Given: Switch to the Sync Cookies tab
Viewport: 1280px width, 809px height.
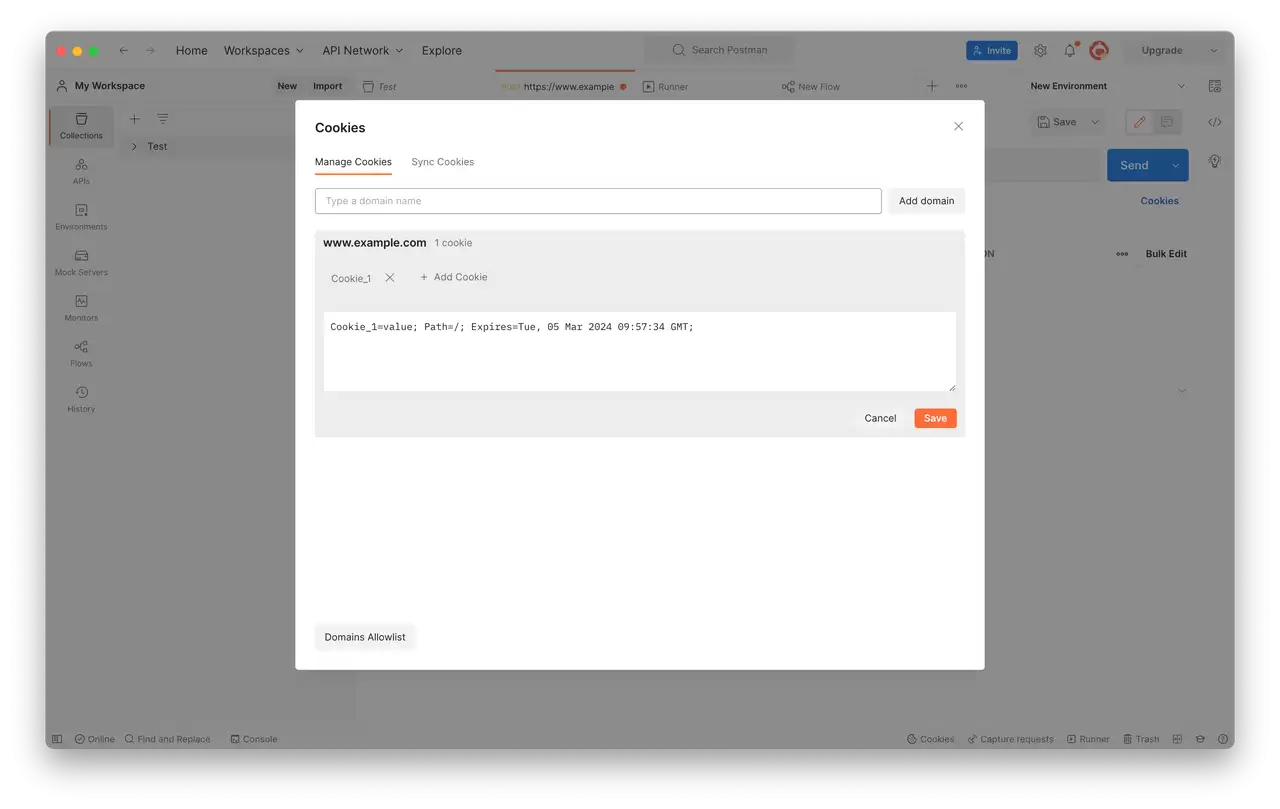Looking at the screenshot, I should coord(443,162).
